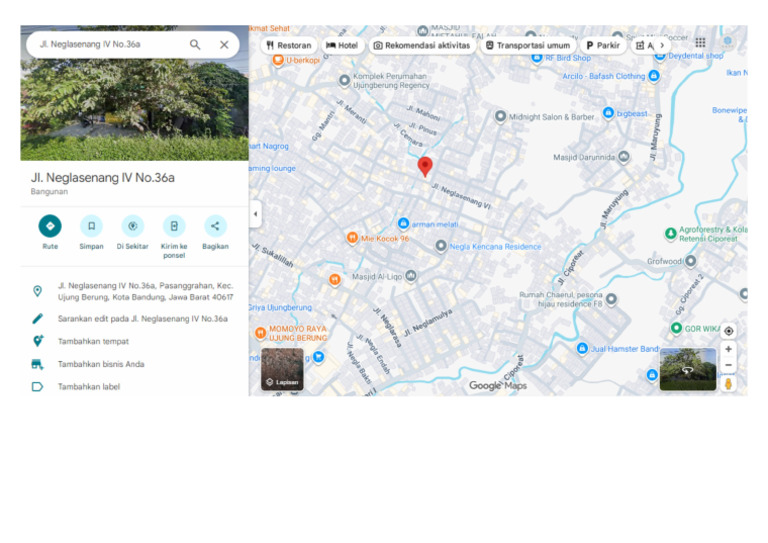
Task: Select Midnight Salon & Barber marker
Action: (500, 117)
